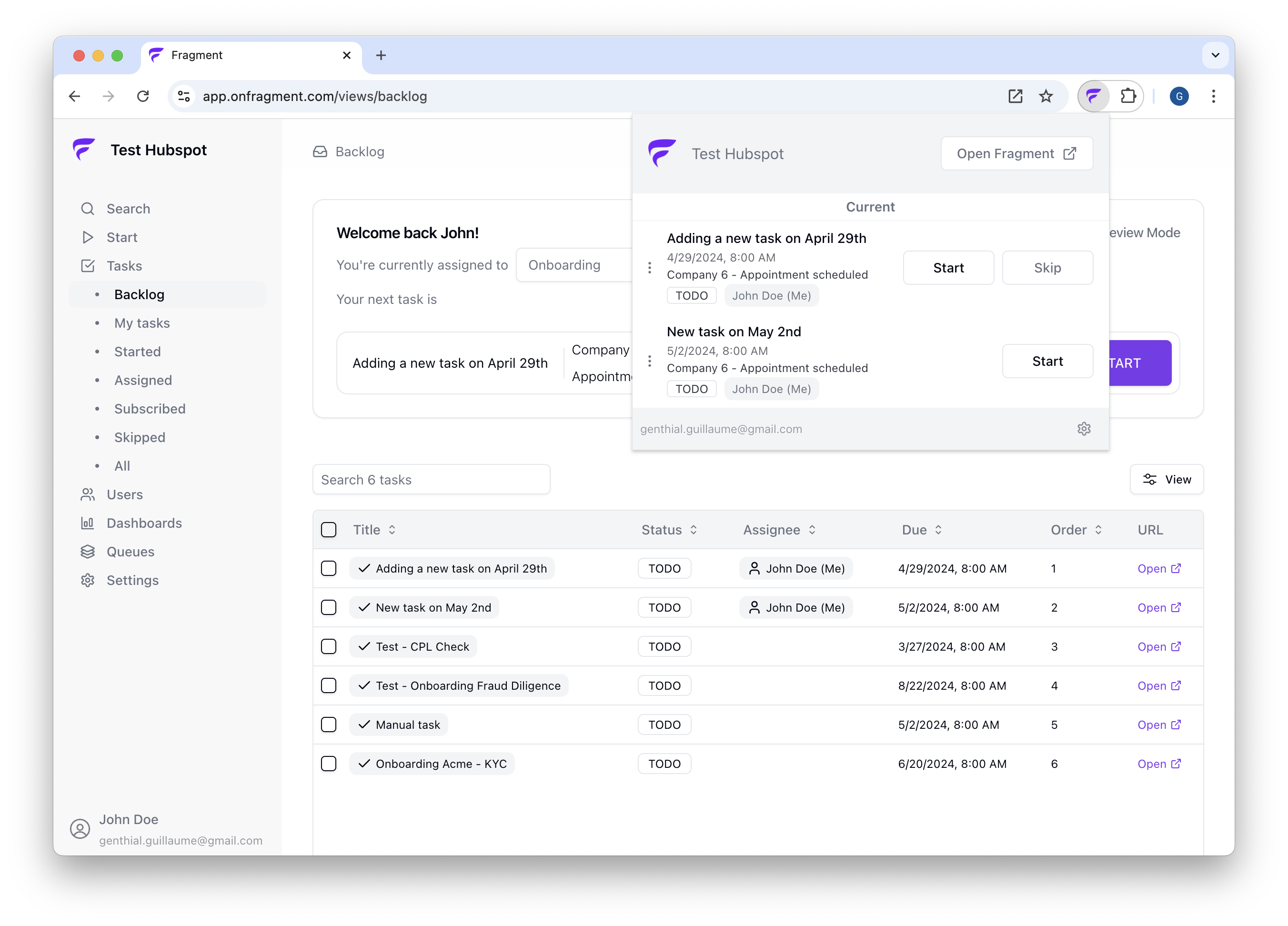Switch to Skipped tasks view
The width and height of the screenshot is (1288, 926).
click(140, 437)
